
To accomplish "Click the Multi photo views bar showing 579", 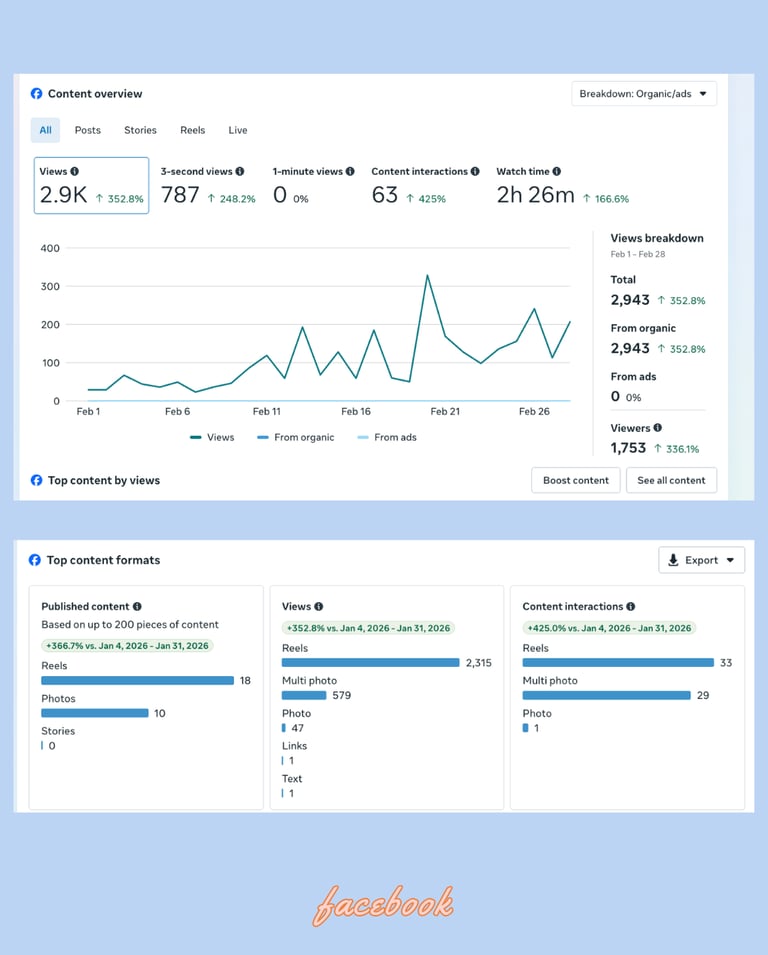I will [304, 696].
